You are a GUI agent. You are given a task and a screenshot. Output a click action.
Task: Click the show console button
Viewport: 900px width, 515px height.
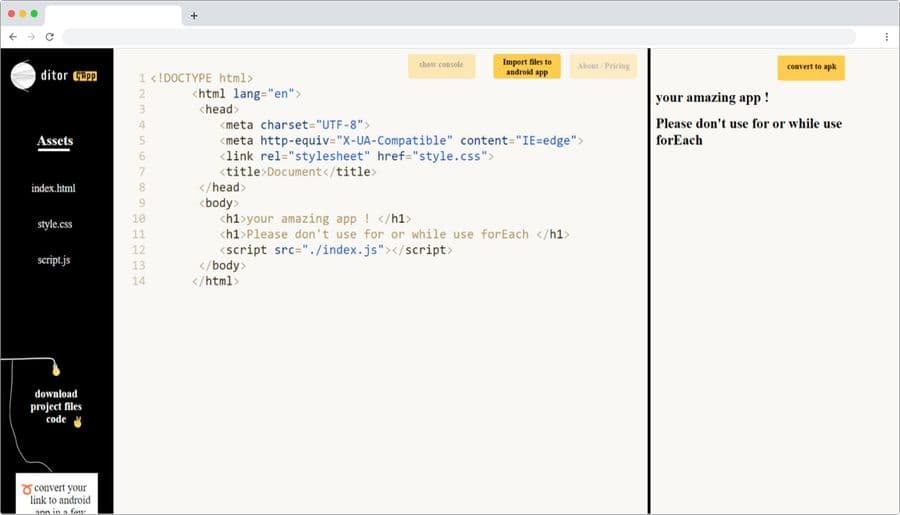click(x=441, y=65)
